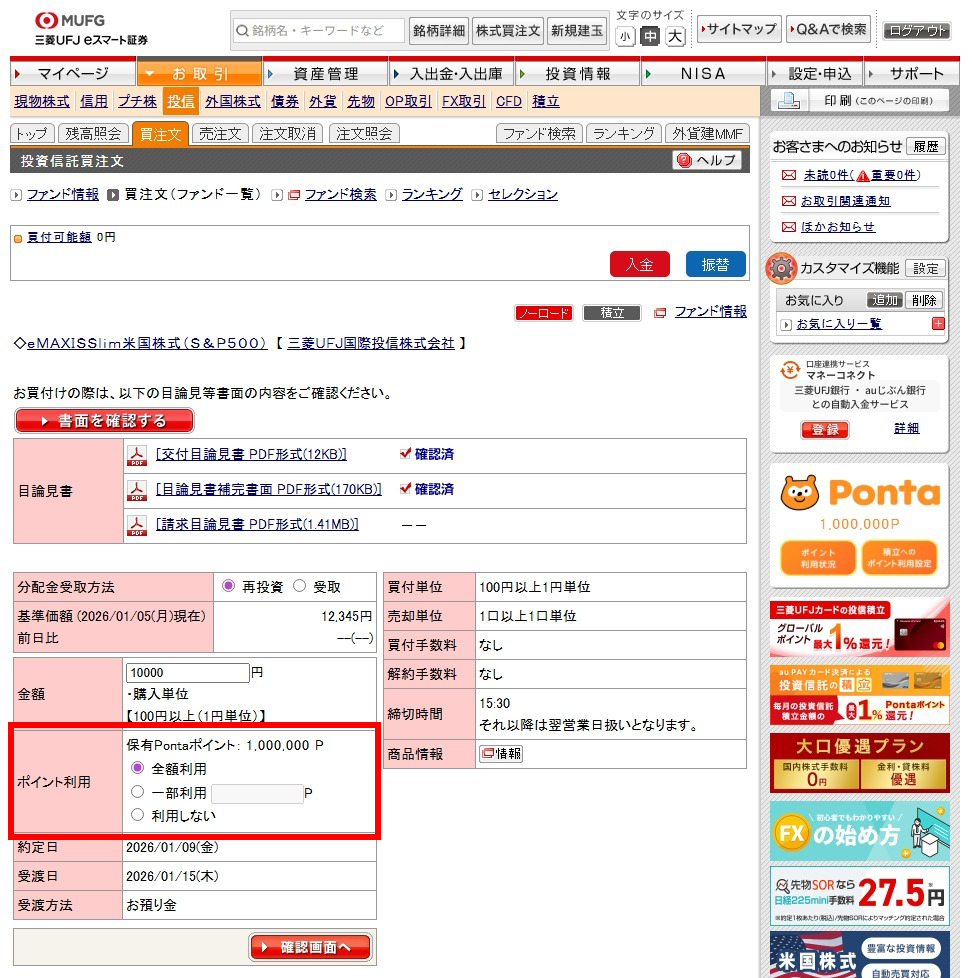Open the 外国株式 sub-menu item
Viewport: 972px width, 978px height.
click(x=232, y=101)
